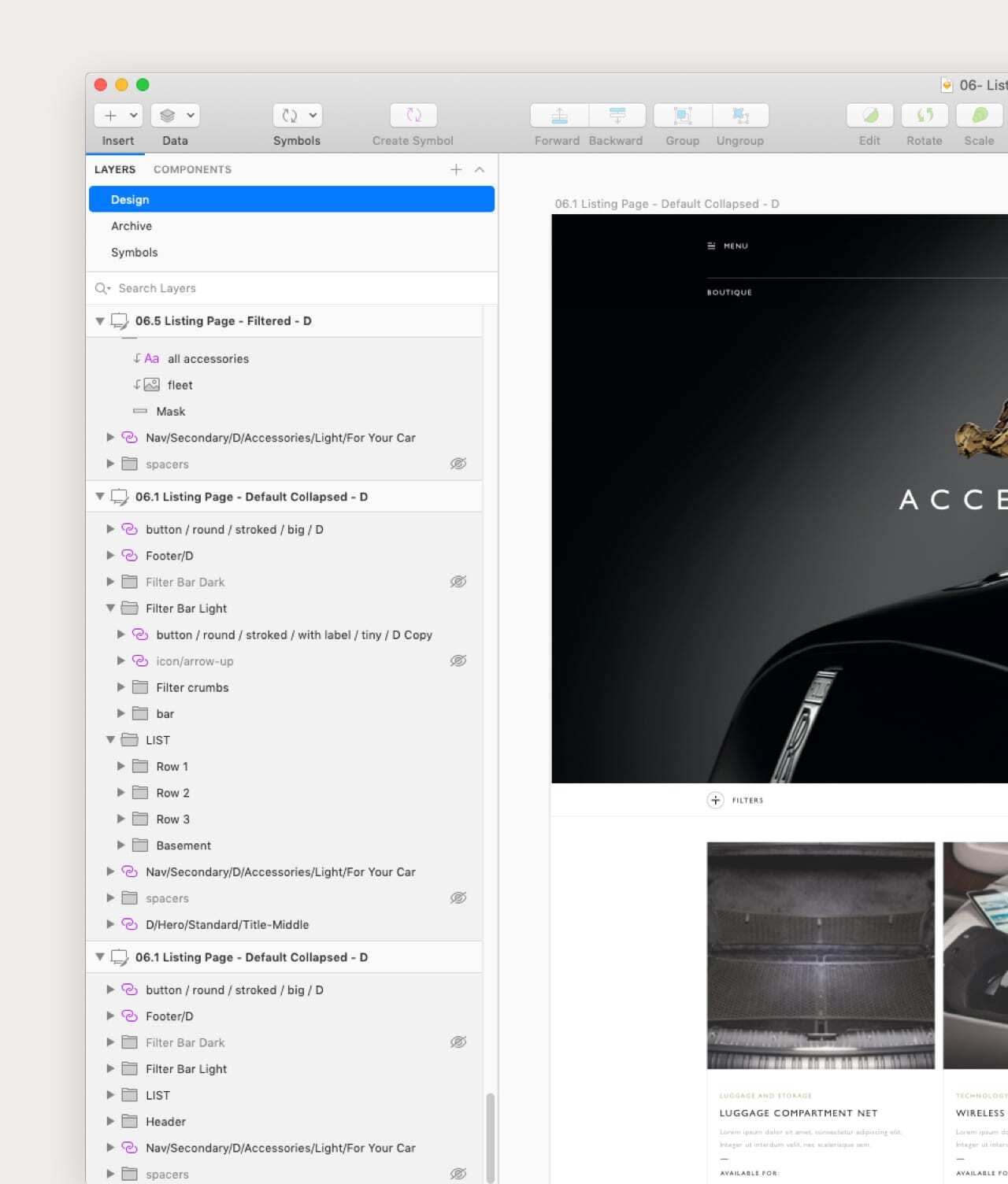Select the Symbols page
Screen dimensions: 1008x1184
(291, 252)
